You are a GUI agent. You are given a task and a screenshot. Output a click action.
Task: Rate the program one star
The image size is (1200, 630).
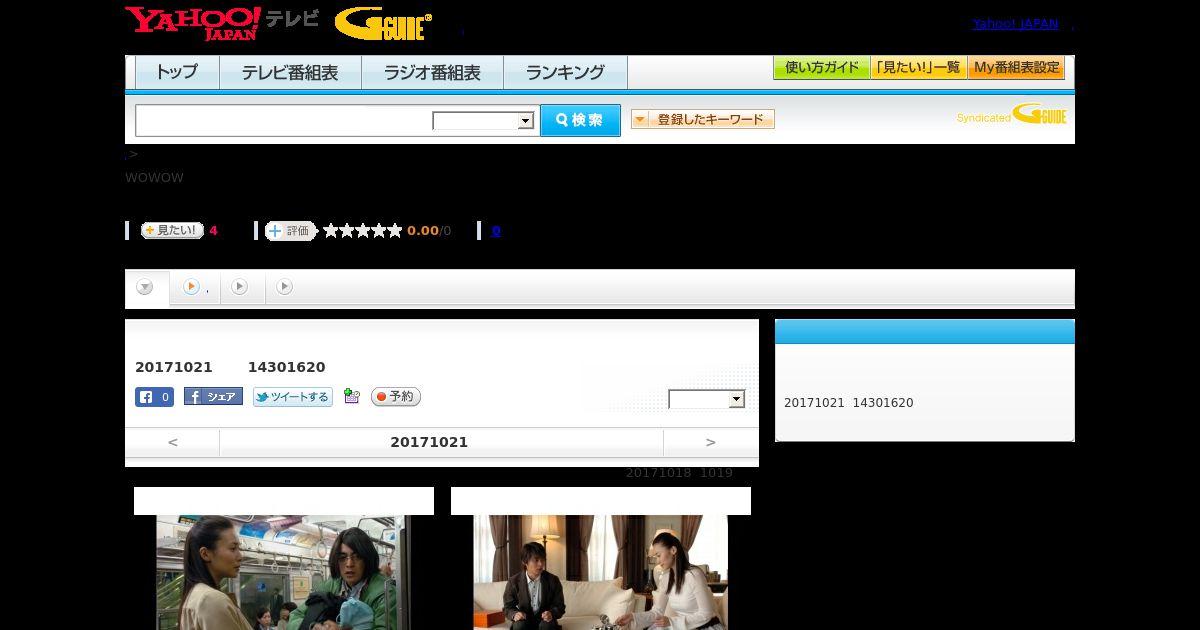click(x=331, y=231)
